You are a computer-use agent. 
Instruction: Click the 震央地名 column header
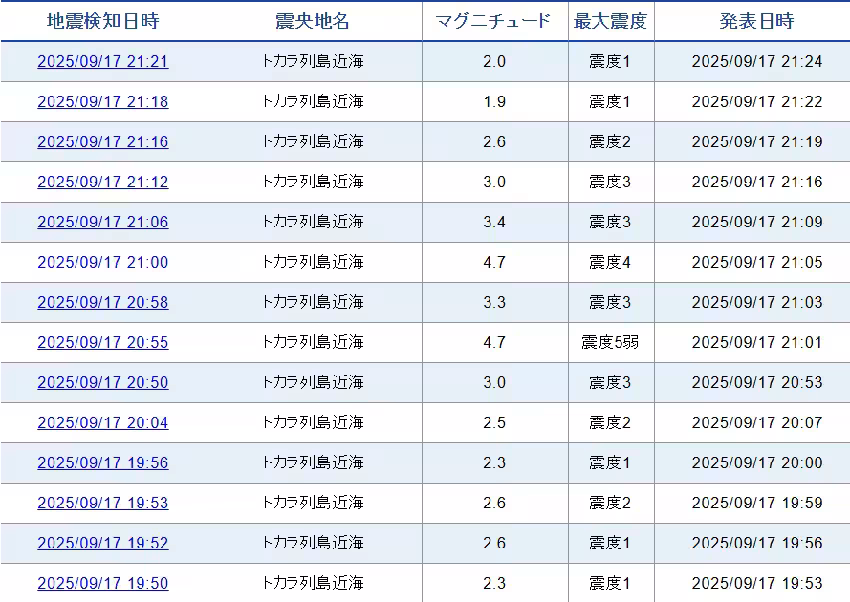(x=312, y=21)
